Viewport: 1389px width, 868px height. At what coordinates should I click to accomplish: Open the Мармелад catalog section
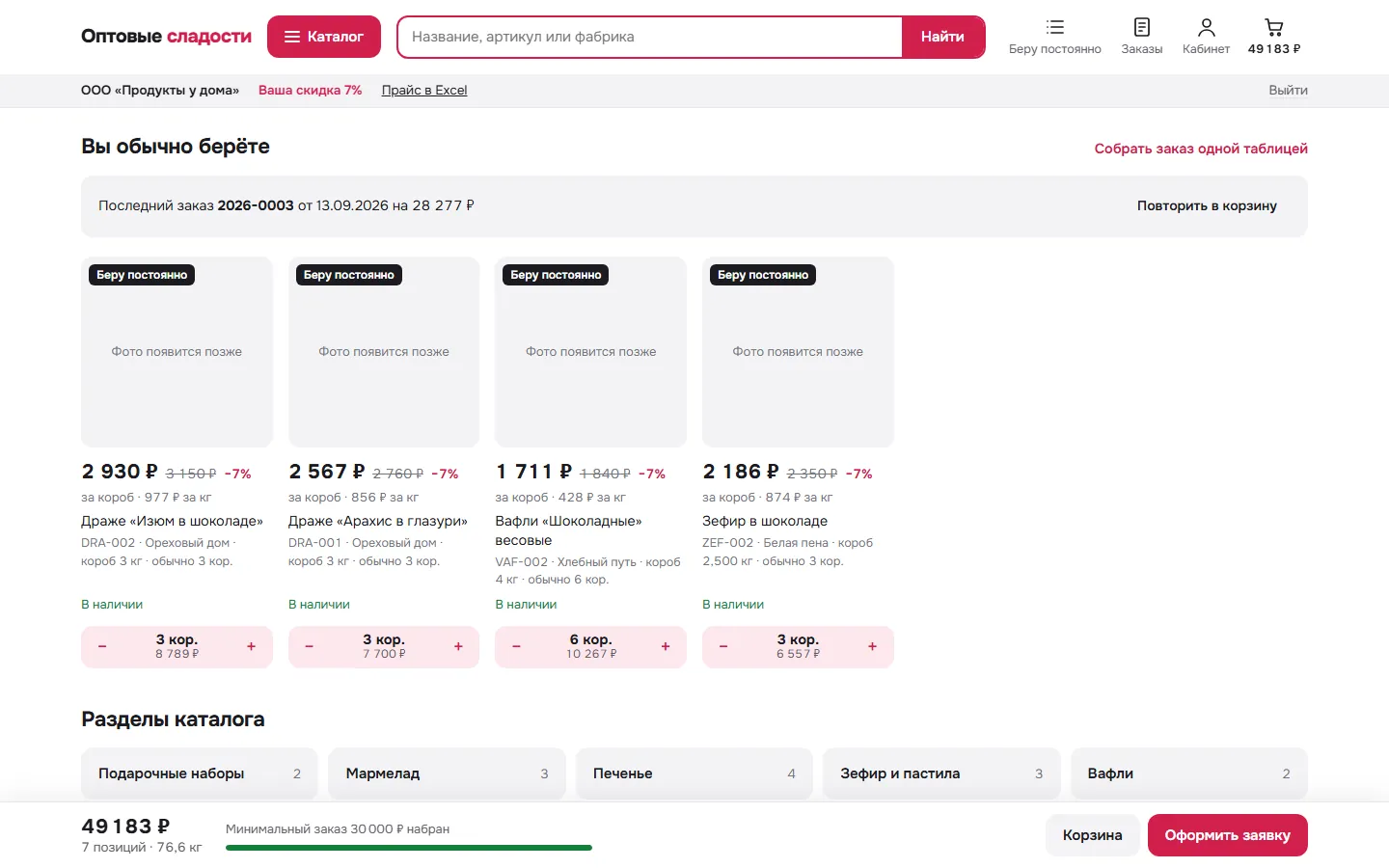tap(447, 773)
